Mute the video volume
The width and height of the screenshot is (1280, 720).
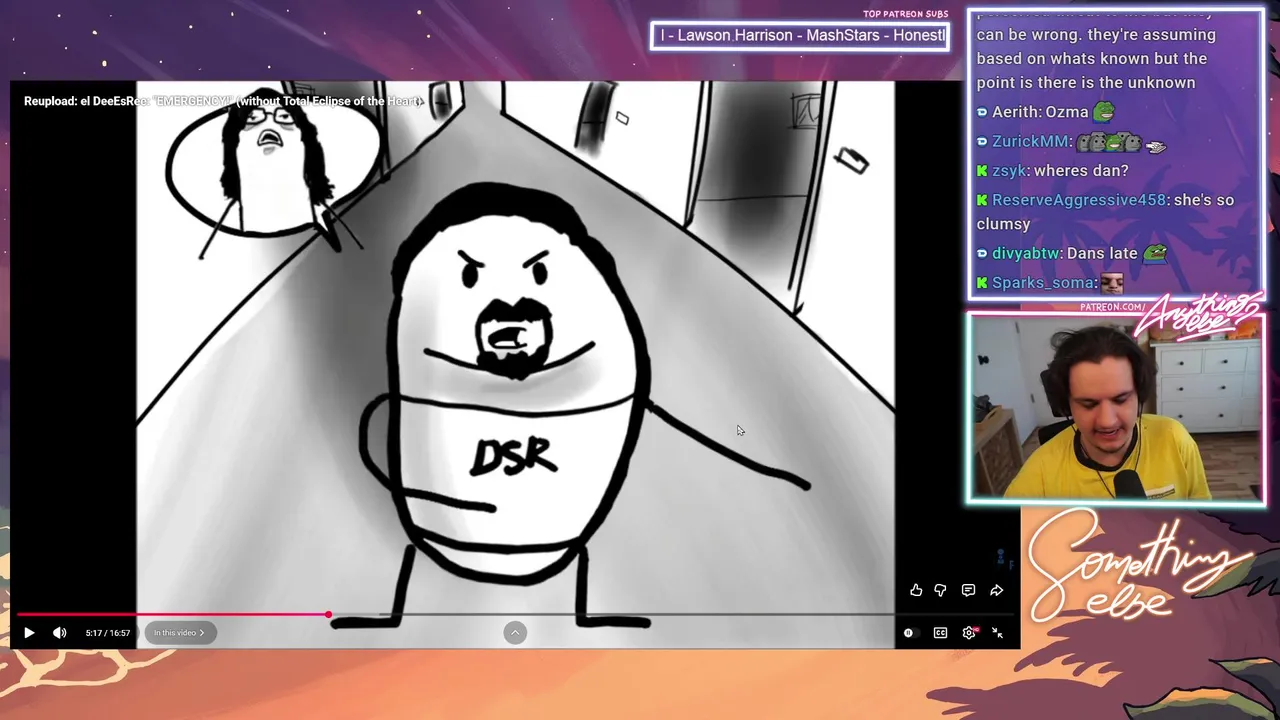pyautogui.click(x=60, y=633)
